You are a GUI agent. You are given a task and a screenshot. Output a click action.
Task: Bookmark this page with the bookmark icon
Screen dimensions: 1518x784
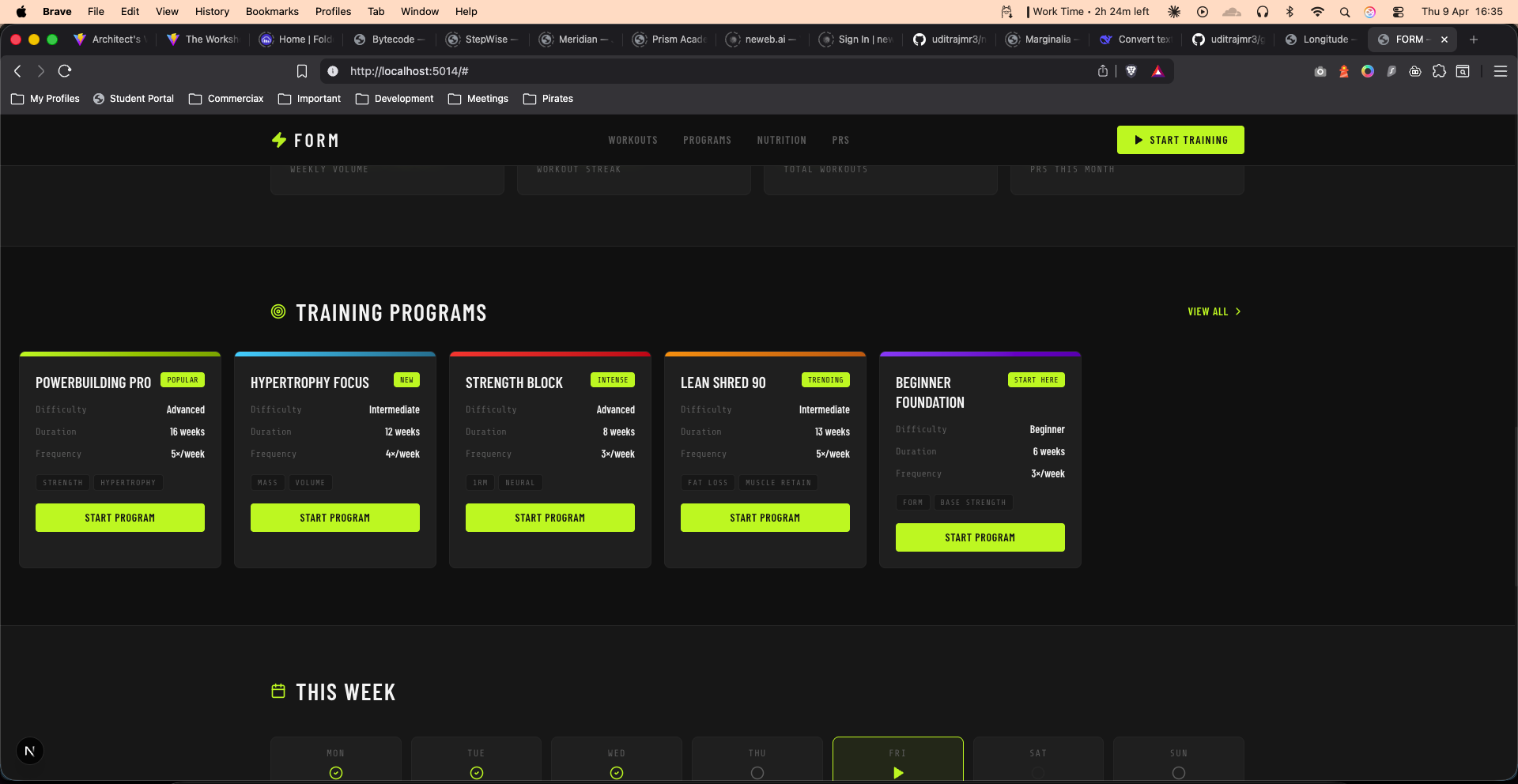tap(301, 71)
